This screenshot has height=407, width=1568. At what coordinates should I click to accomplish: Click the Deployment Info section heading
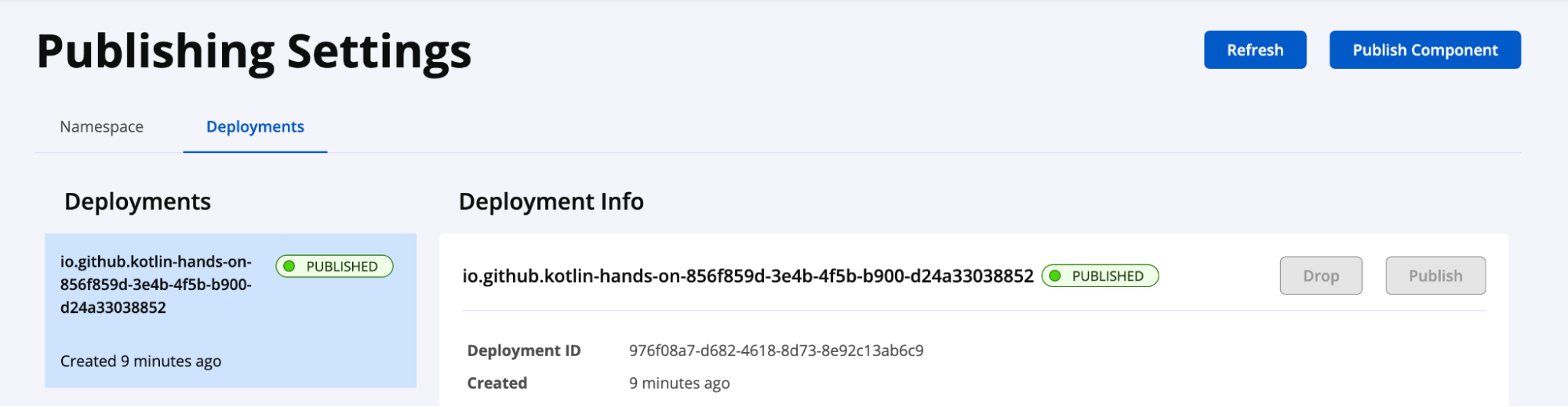551,202
